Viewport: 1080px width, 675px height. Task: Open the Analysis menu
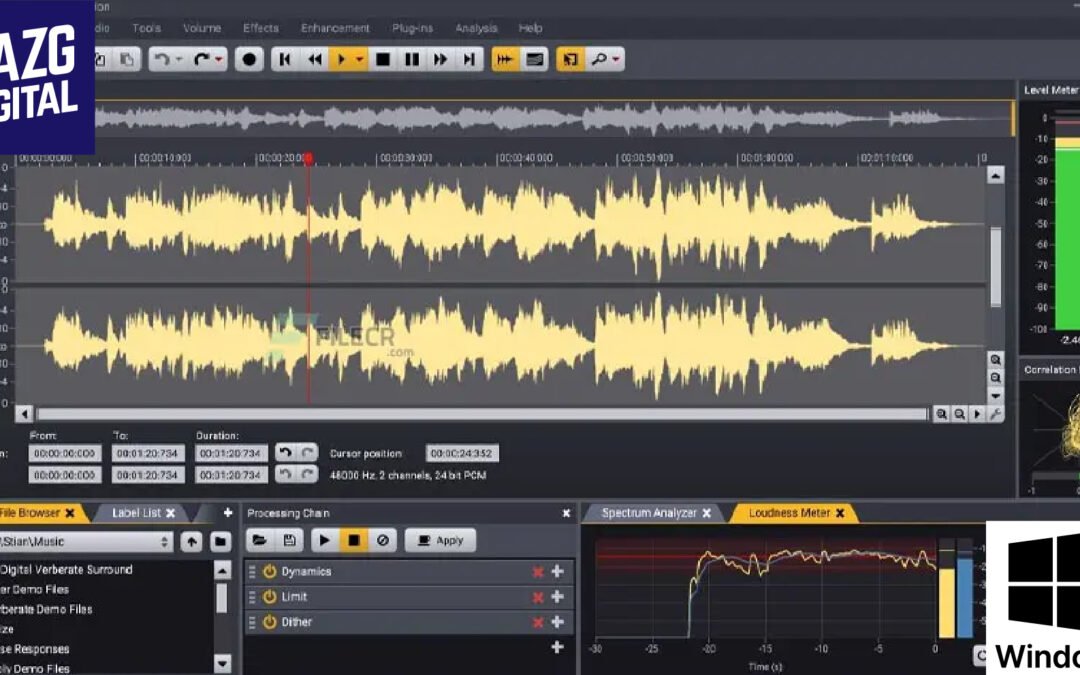476,28
